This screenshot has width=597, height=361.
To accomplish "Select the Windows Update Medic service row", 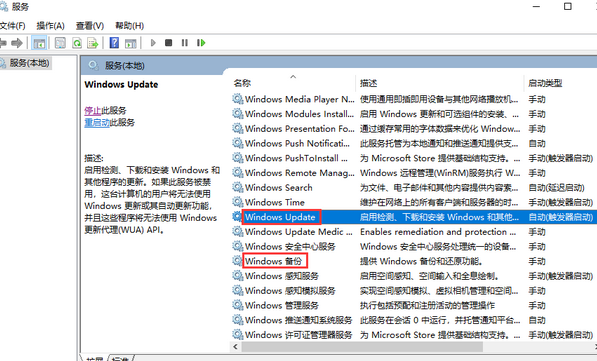I will tap(413, 232).
